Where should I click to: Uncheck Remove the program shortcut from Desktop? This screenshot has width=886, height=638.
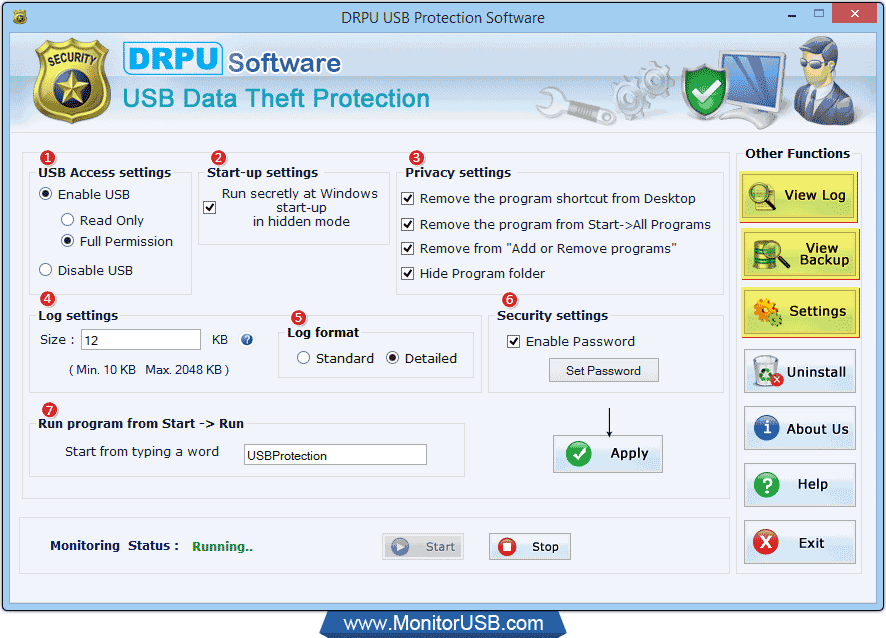(407, 198)
